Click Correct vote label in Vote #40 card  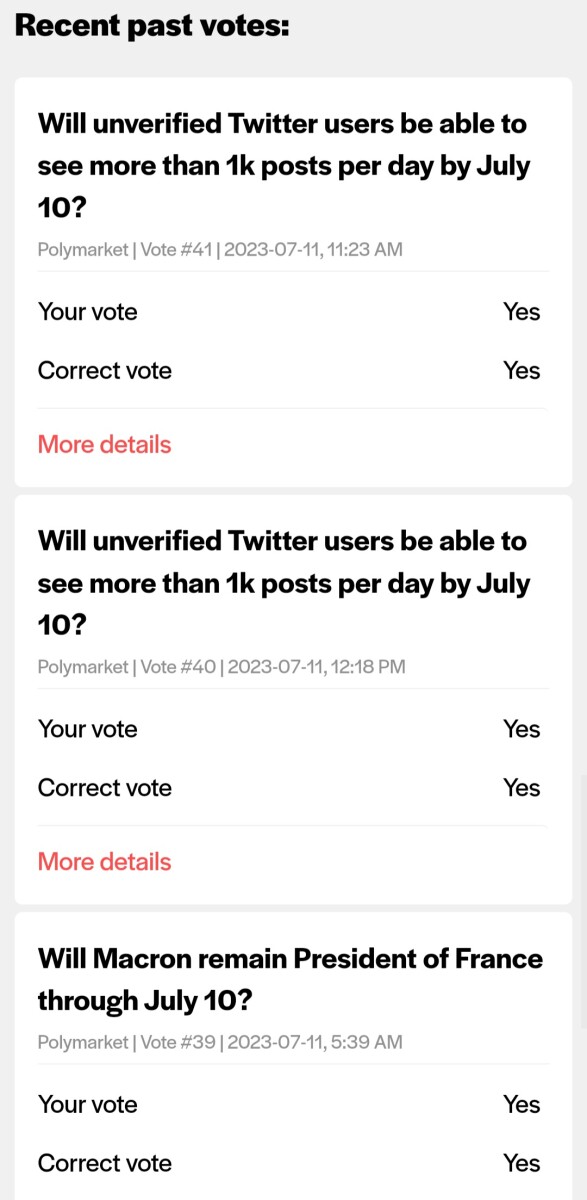[105, 788]
